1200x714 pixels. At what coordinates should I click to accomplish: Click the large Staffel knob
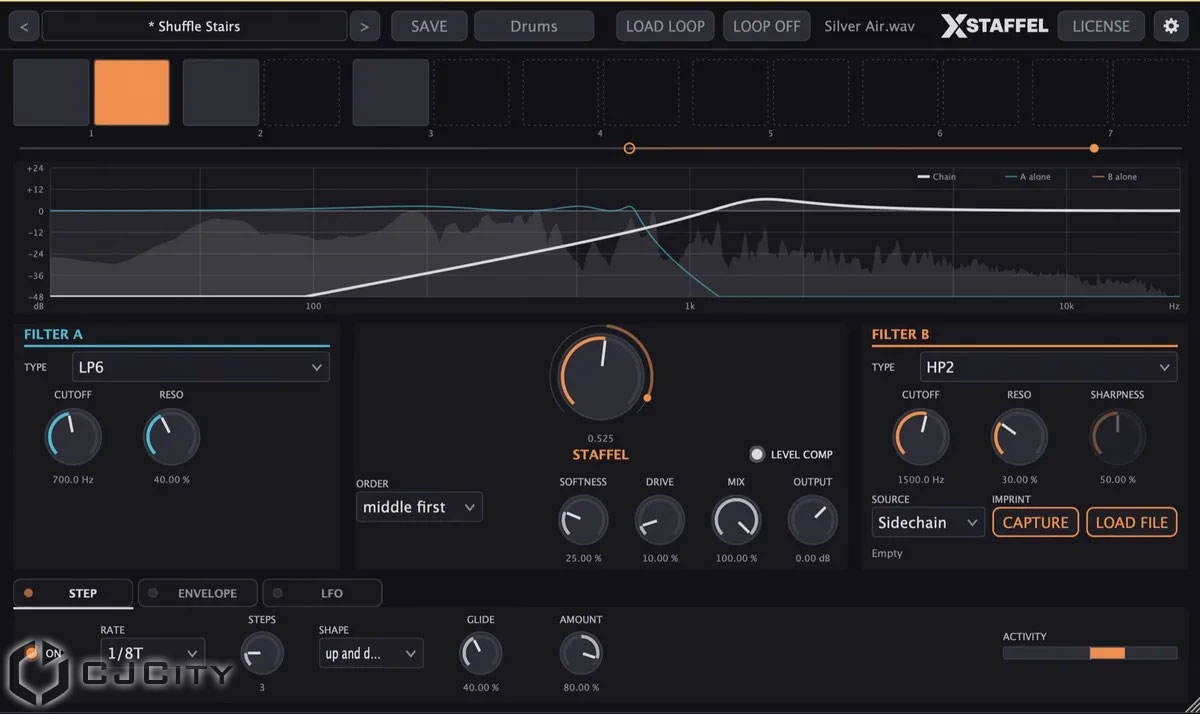pos(601,377)
